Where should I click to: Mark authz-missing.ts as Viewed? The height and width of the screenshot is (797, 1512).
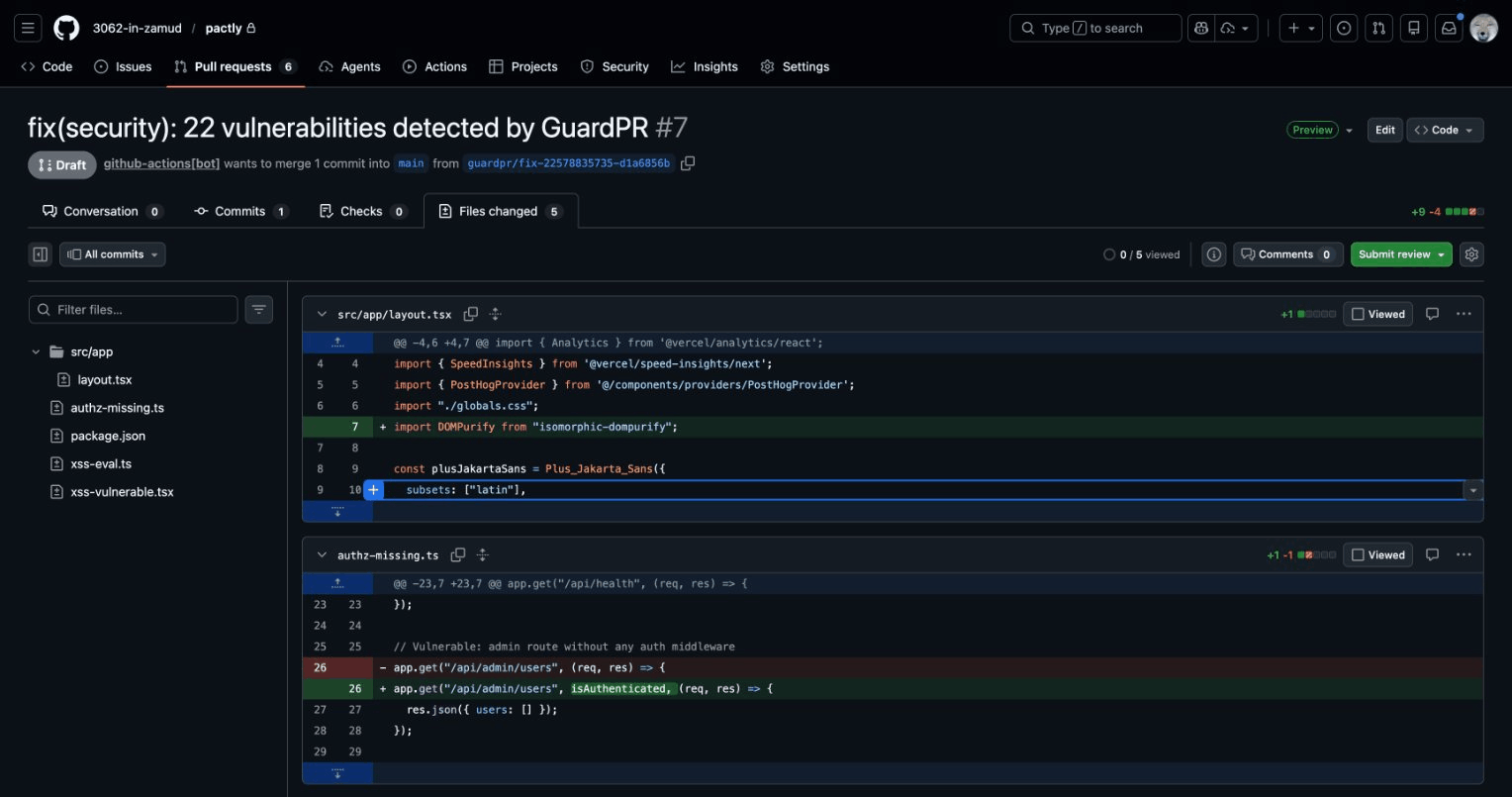click(x=1378, y=554)
